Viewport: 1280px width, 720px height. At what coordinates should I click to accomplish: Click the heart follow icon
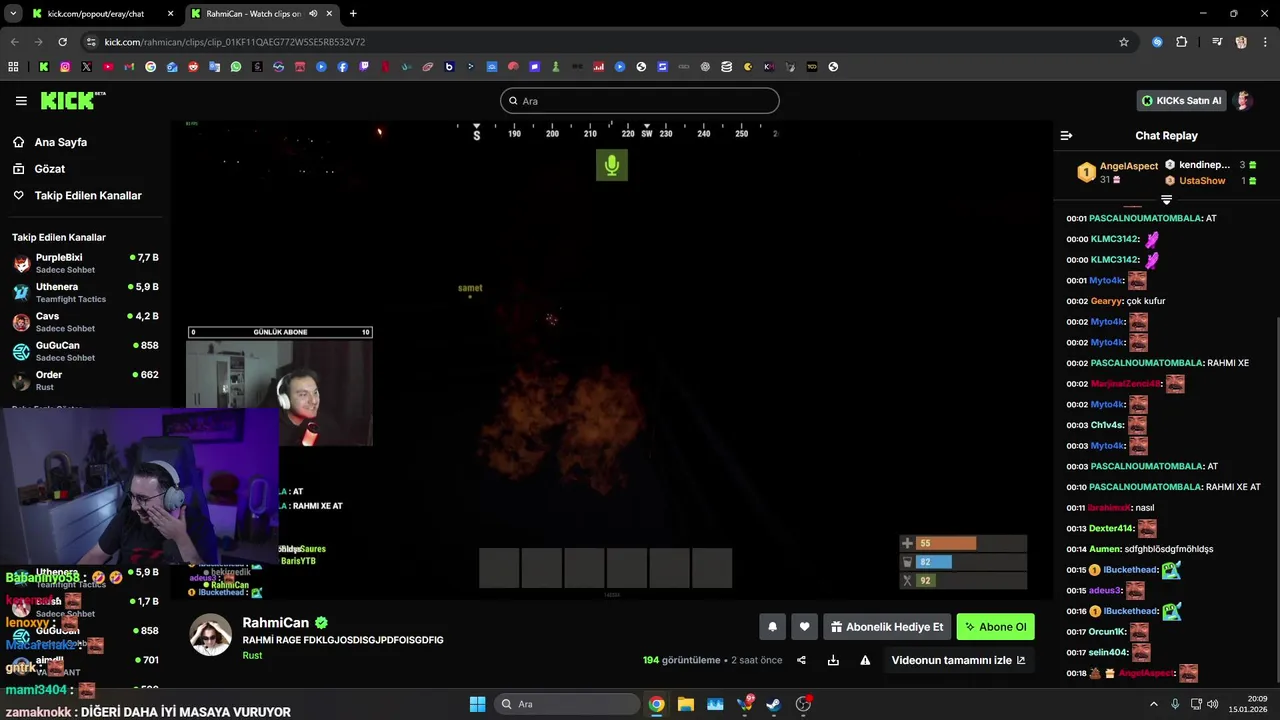click(x=804, y=627)
